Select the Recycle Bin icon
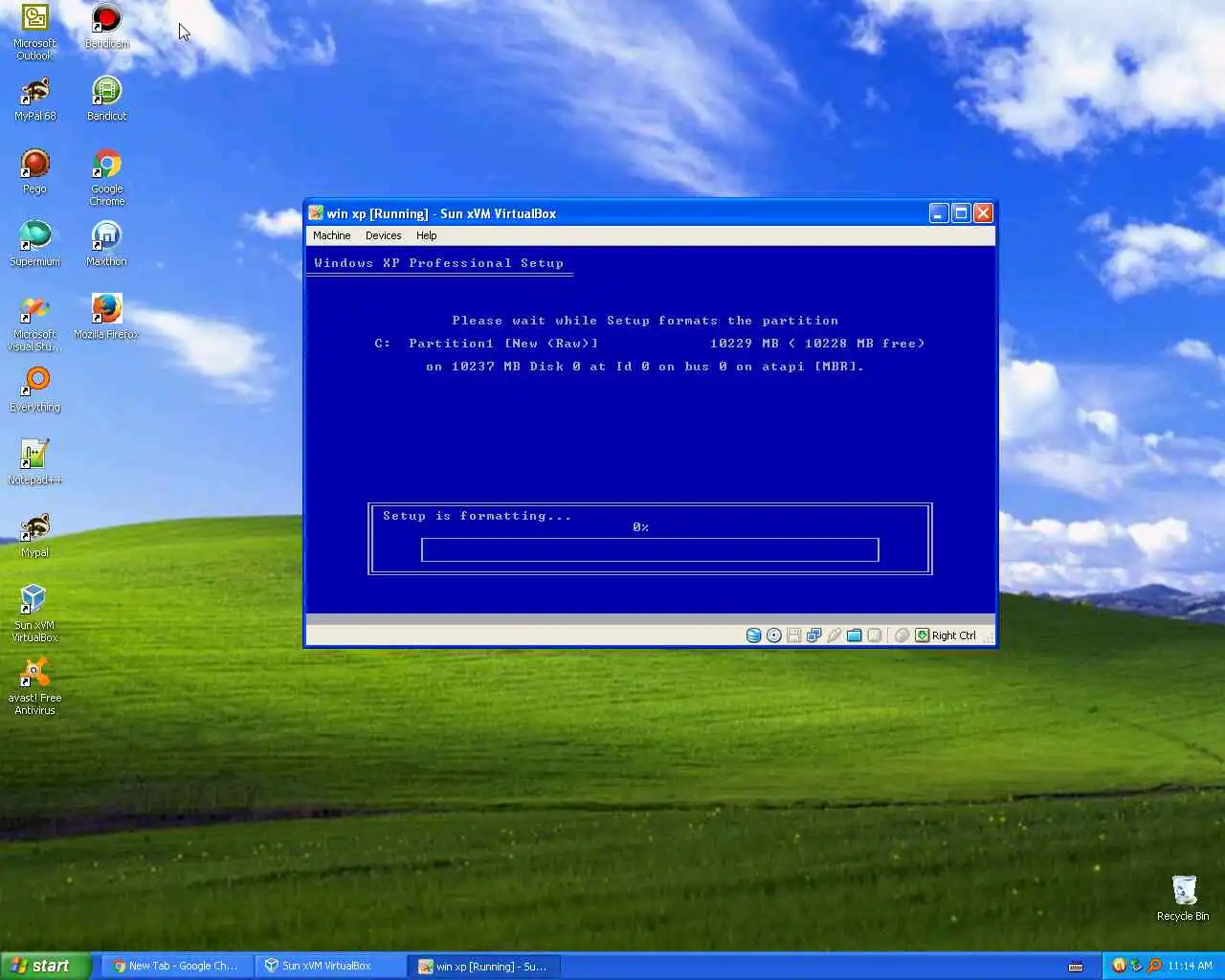The width and height of the screenshot is (1225, 980). tap(1183, 899)
